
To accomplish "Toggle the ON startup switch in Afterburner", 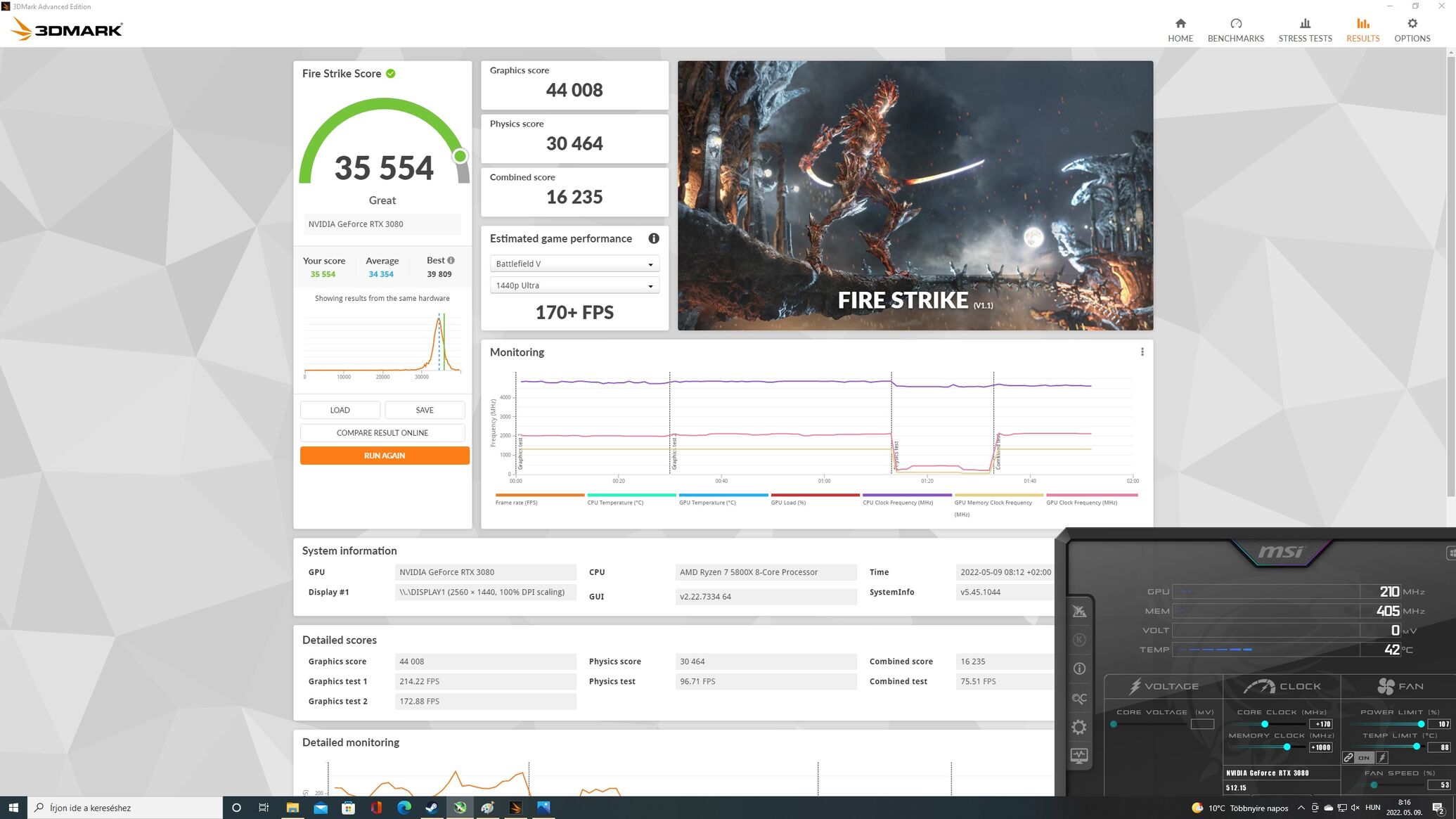I will click(1364, 758).
